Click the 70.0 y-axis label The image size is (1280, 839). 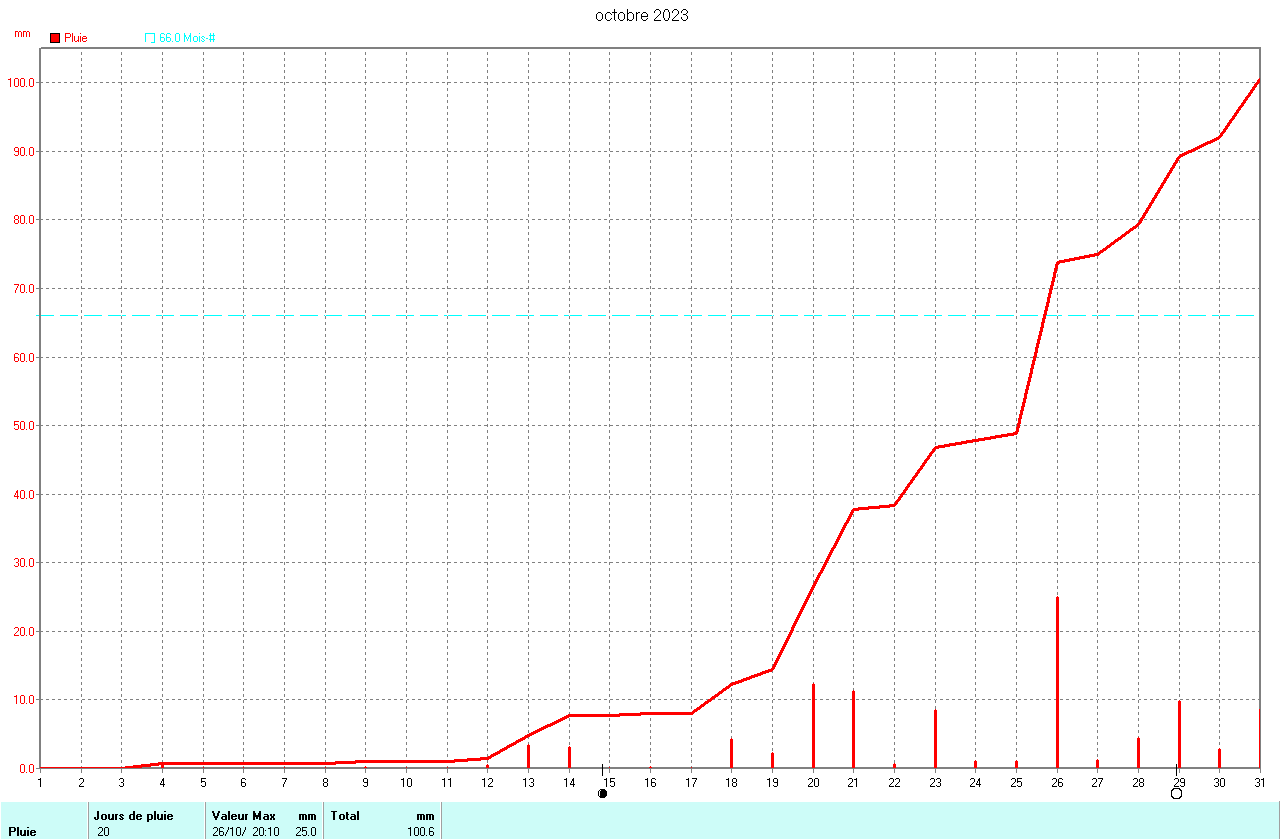pos(23,289)
